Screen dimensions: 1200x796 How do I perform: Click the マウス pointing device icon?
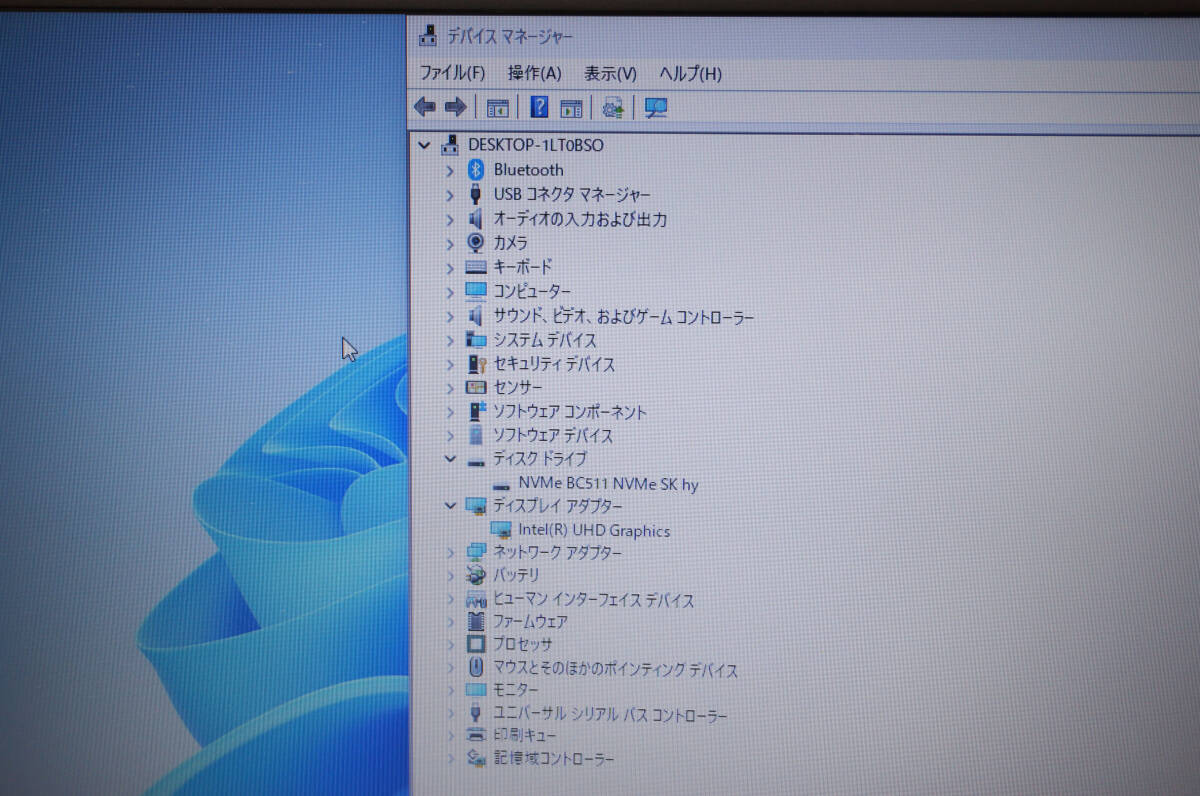476,668
